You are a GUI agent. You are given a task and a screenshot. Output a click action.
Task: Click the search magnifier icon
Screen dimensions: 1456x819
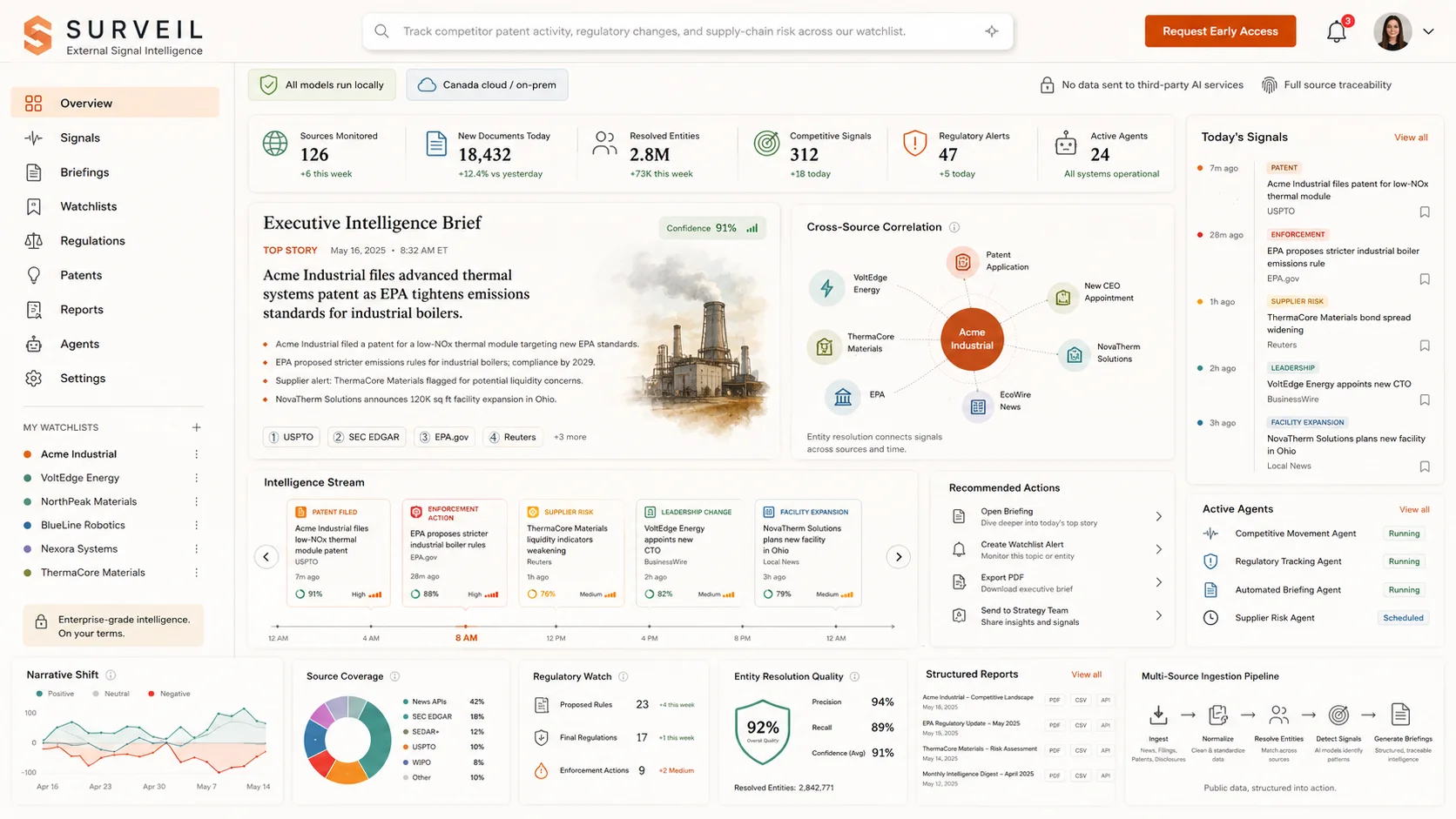381,31
